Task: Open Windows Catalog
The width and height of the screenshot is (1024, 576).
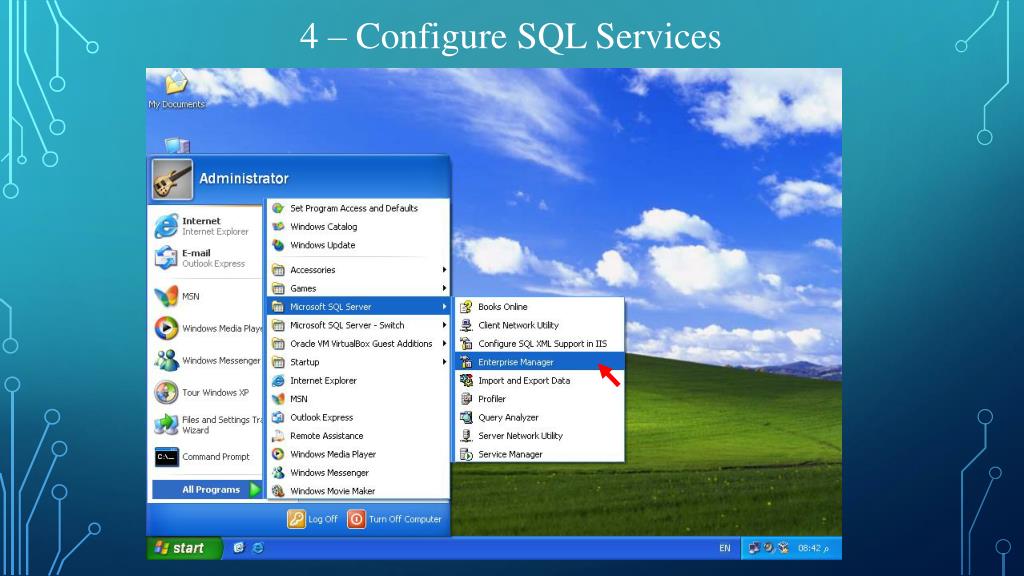Action: pos(359,227)
